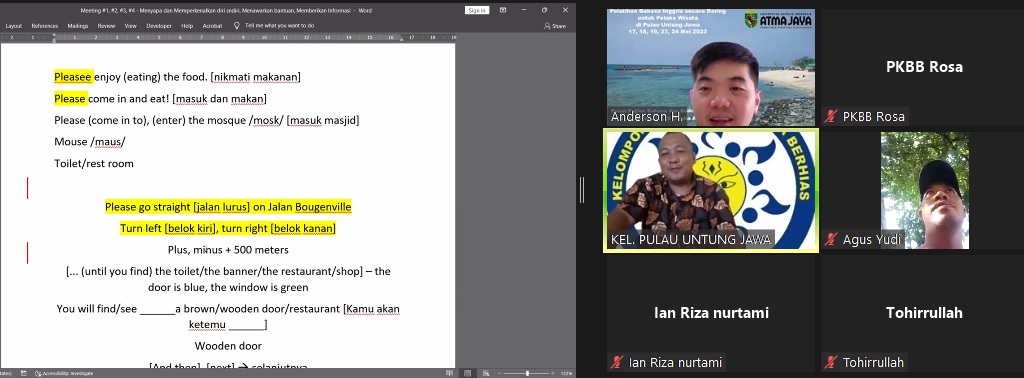Image resolution: width=1024 pixels, height=378 pixels.
Task: Click the Tell me lightbulb search box
Action: coord(275,25)
